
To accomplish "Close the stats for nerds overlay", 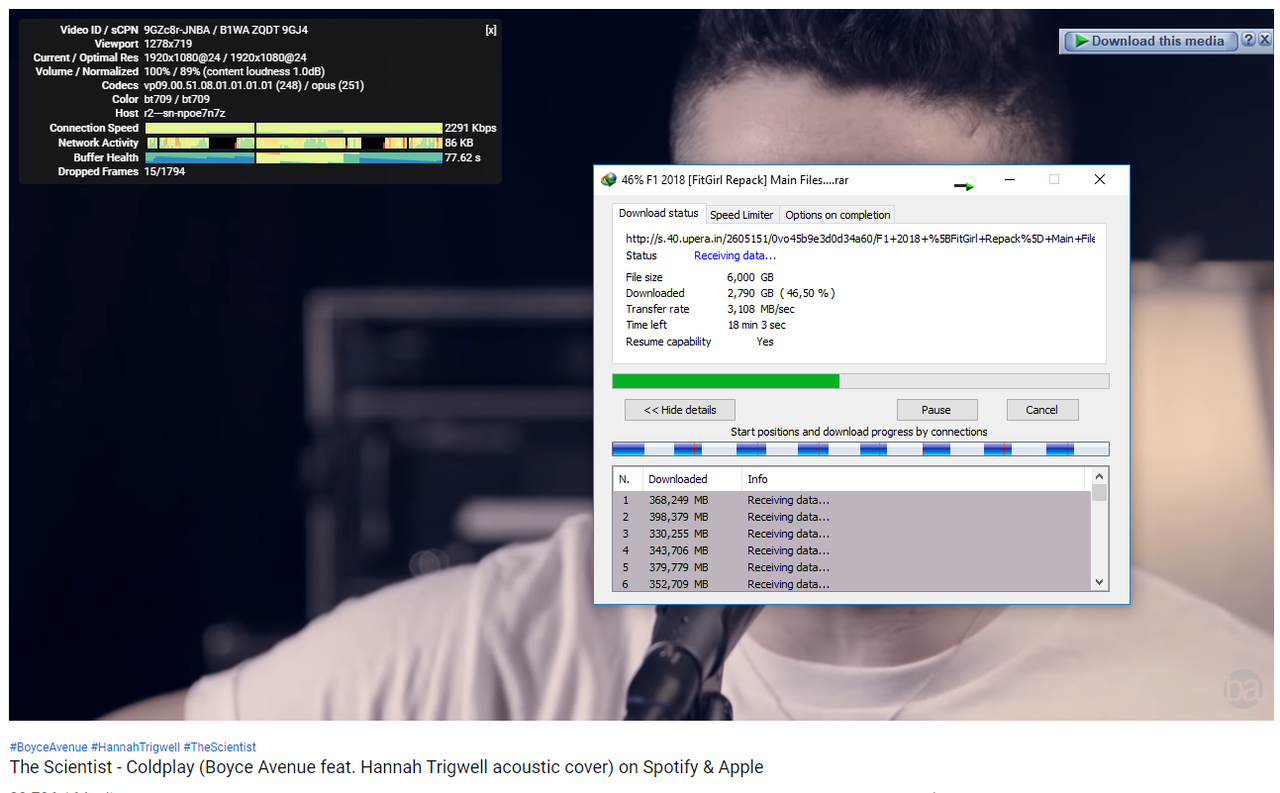I will [x=491, y=30].
